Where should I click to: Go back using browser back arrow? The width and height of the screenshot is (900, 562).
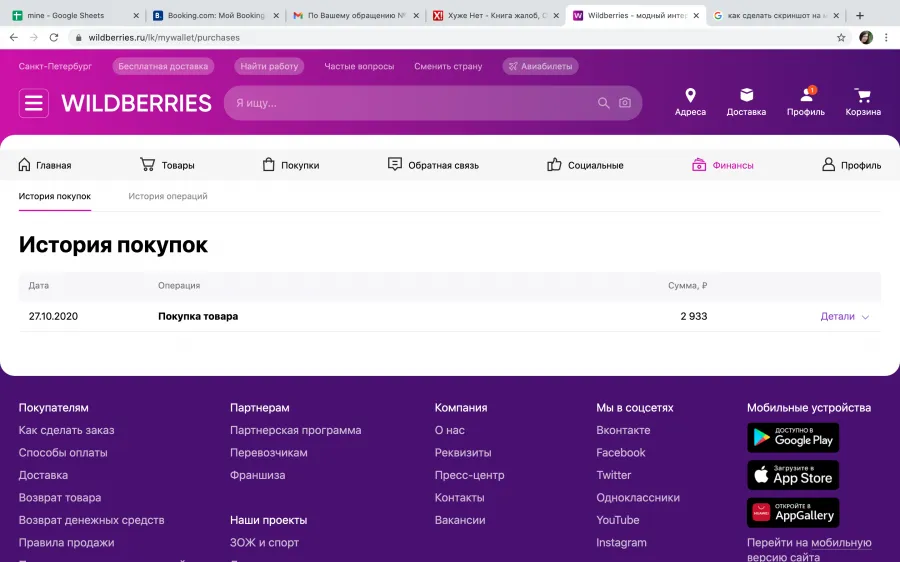coord(14,37)
